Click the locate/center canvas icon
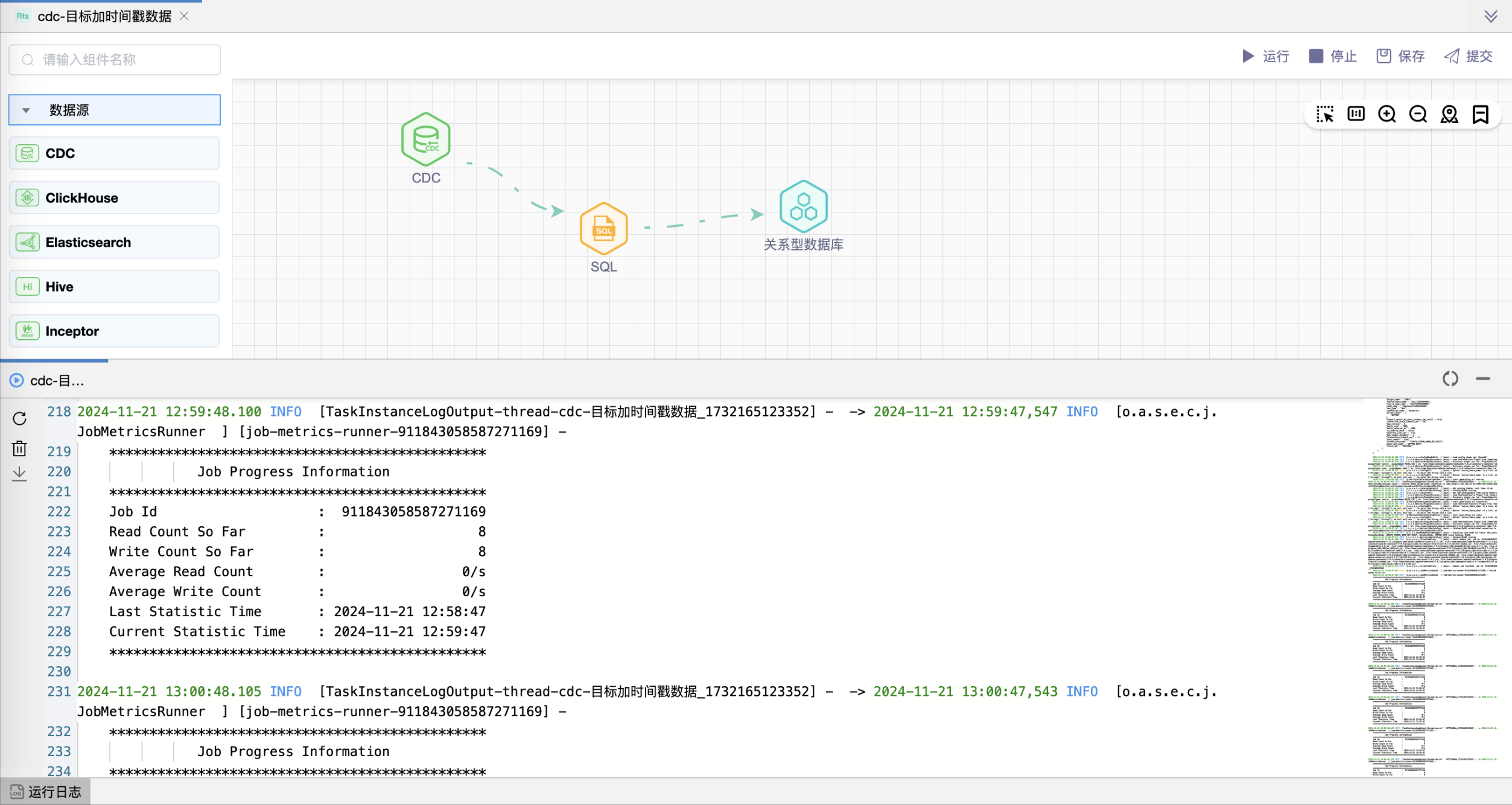1512x805 pixels. tap(1449, 114)
